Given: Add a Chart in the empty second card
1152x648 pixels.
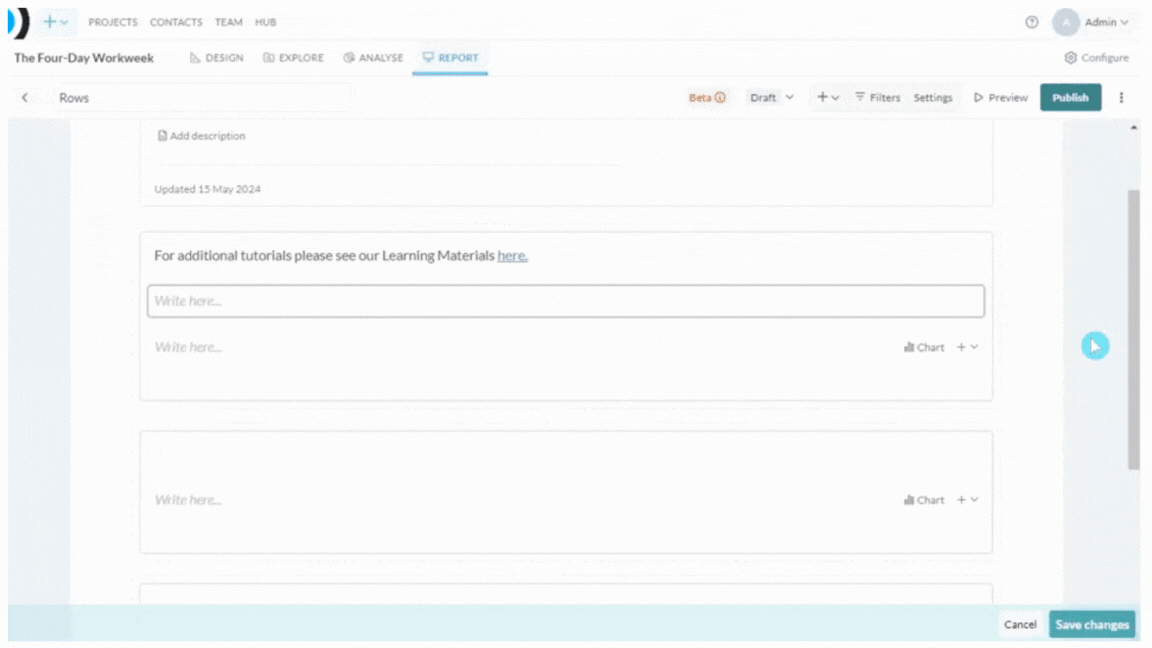Looking at the screenshot, I should [924, 500].
